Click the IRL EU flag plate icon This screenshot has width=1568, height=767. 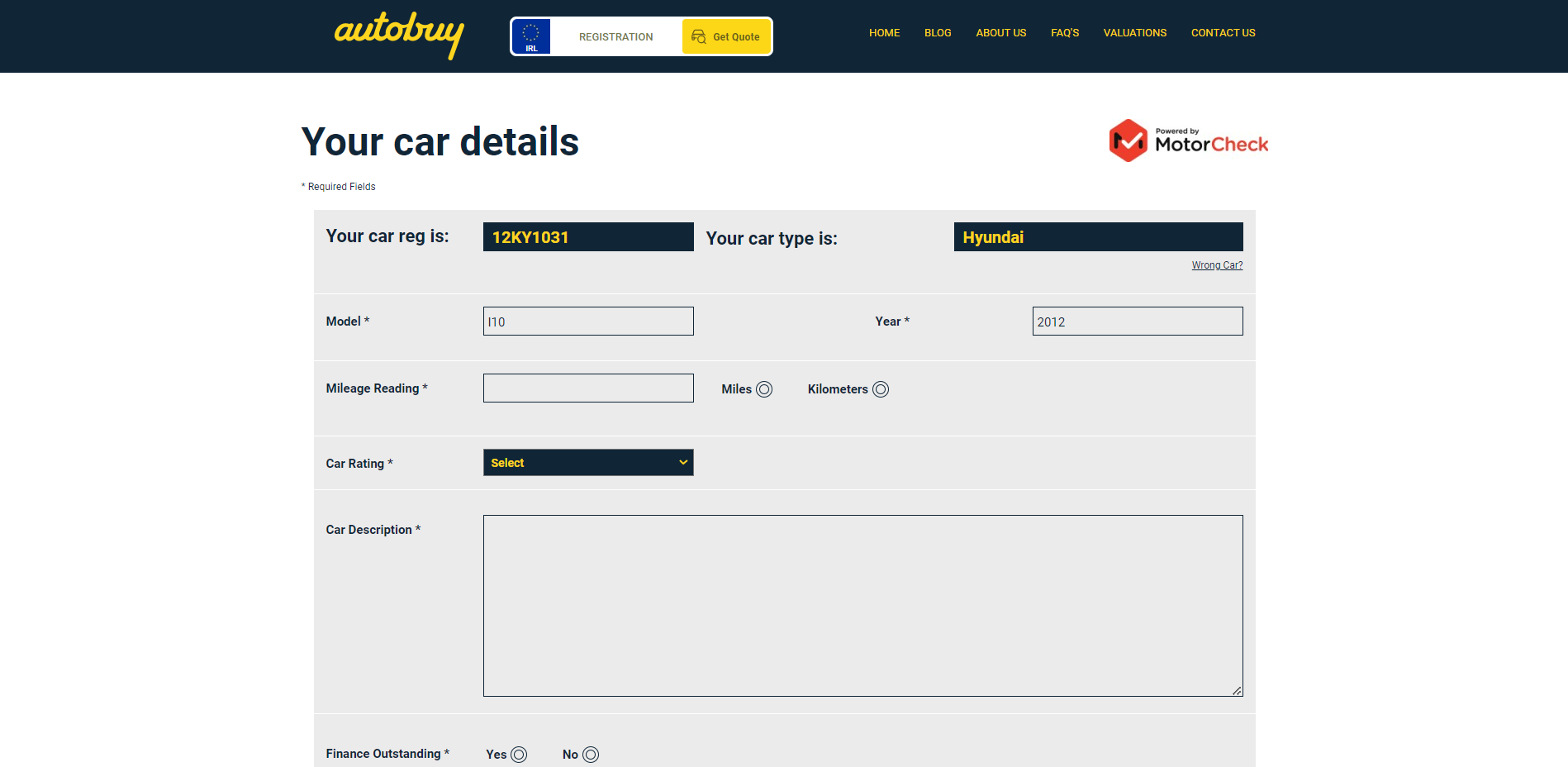pyautogui.click(x=531, y=36)
